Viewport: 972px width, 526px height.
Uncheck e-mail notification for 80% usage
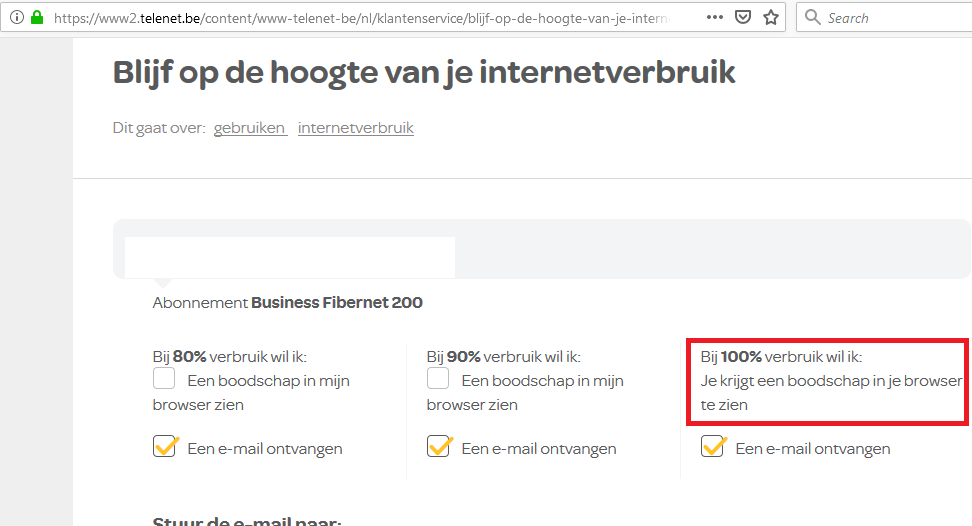tap(165, 446)
